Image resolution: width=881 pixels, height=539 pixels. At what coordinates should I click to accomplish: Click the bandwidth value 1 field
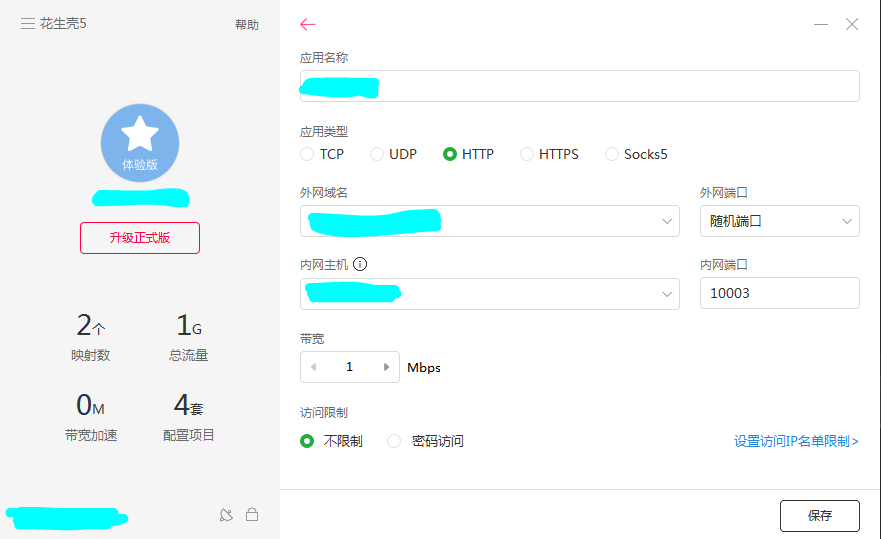pyautogui.click(x=349, y=367)
